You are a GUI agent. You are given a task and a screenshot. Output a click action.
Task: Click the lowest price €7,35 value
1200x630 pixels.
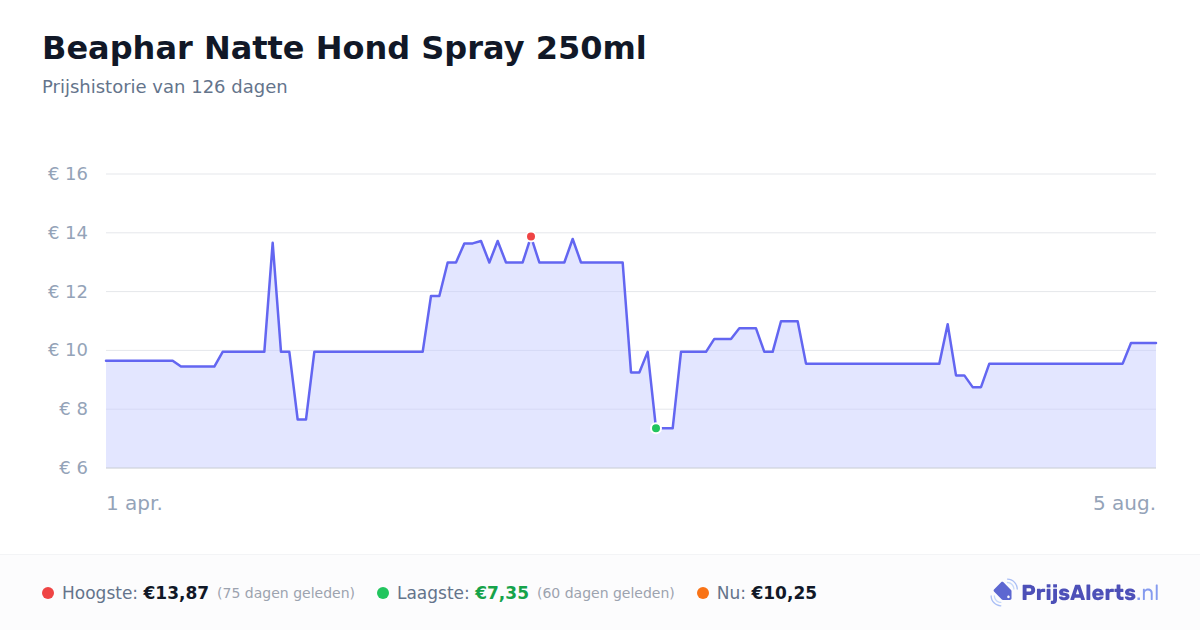pos(502,593)
